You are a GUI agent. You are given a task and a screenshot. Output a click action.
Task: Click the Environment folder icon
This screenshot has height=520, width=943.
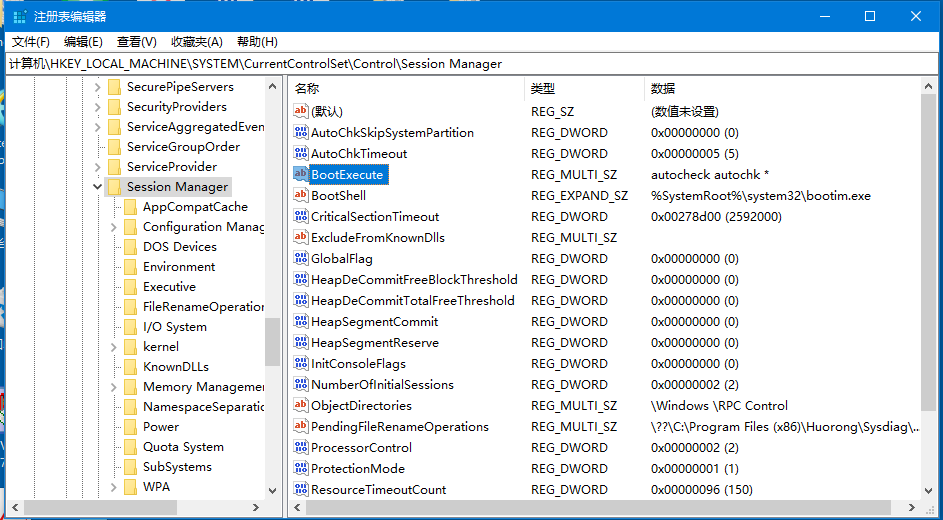[130, 267]
